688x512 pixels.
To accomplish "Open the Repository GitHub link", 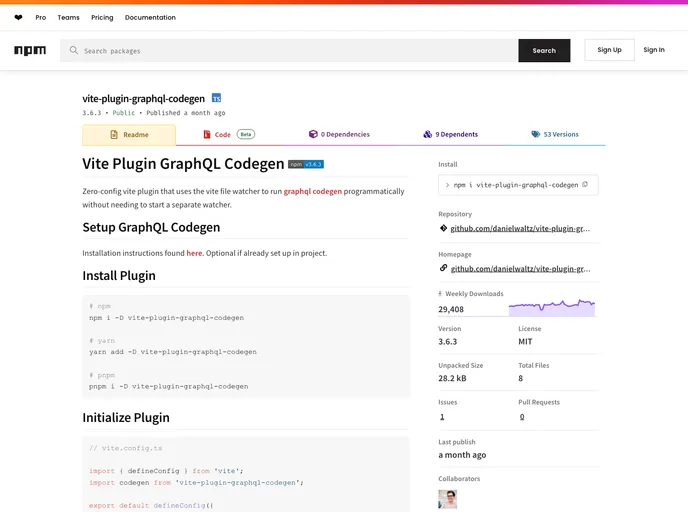I will pyautogui.click(x=520, y=229).
